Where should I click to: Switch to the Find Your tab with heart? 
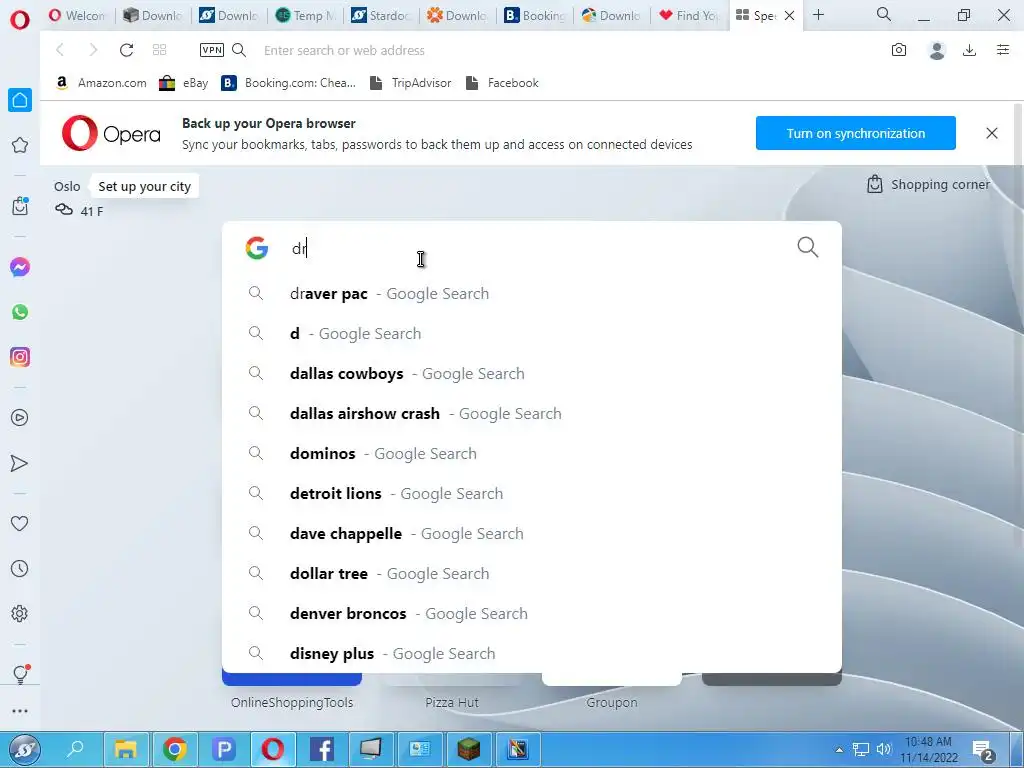click(x=687, y=15)
